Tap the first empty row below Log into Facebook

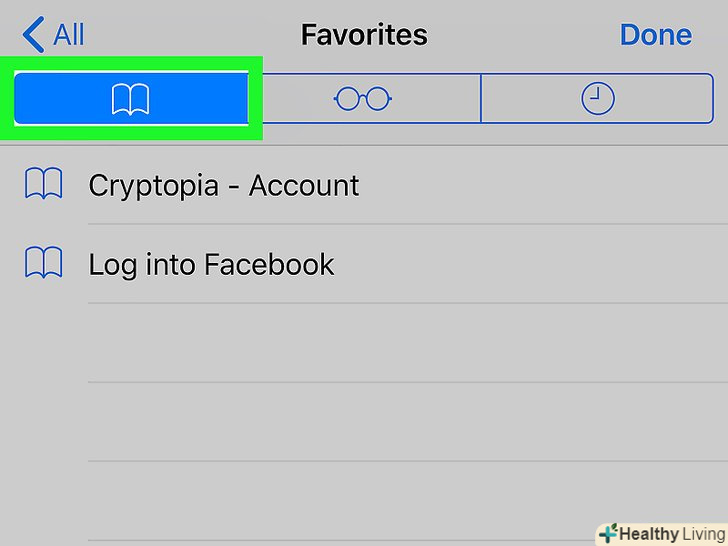click(400, 342)
